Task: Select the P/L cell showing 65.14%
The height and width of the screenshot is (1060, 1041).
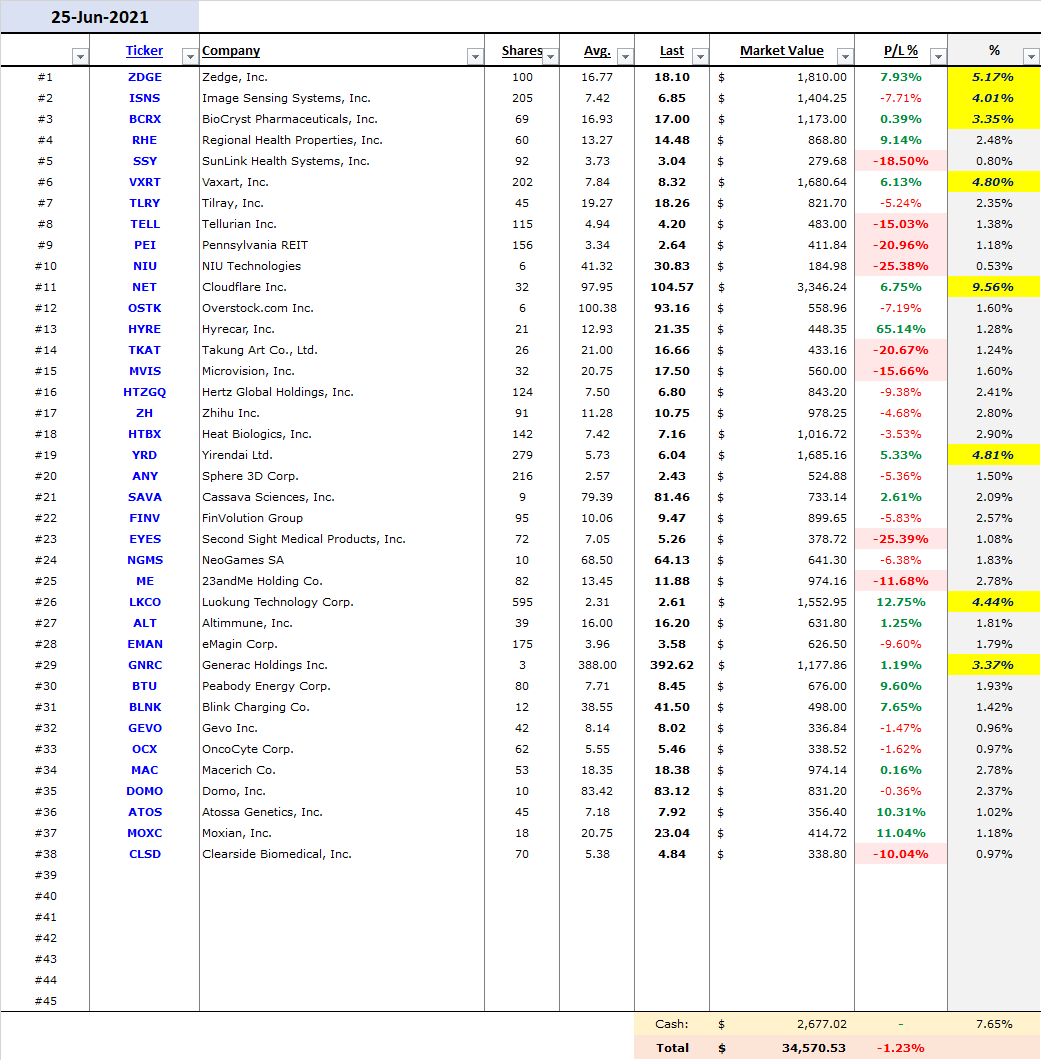Action: click(x=901, y=329)
